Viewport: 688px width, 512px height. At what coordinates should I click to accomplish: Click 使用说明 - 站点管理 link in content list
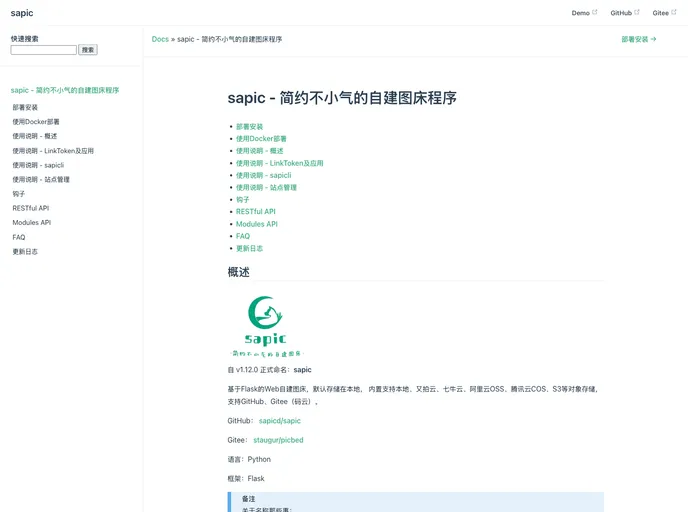click(266, 187)
